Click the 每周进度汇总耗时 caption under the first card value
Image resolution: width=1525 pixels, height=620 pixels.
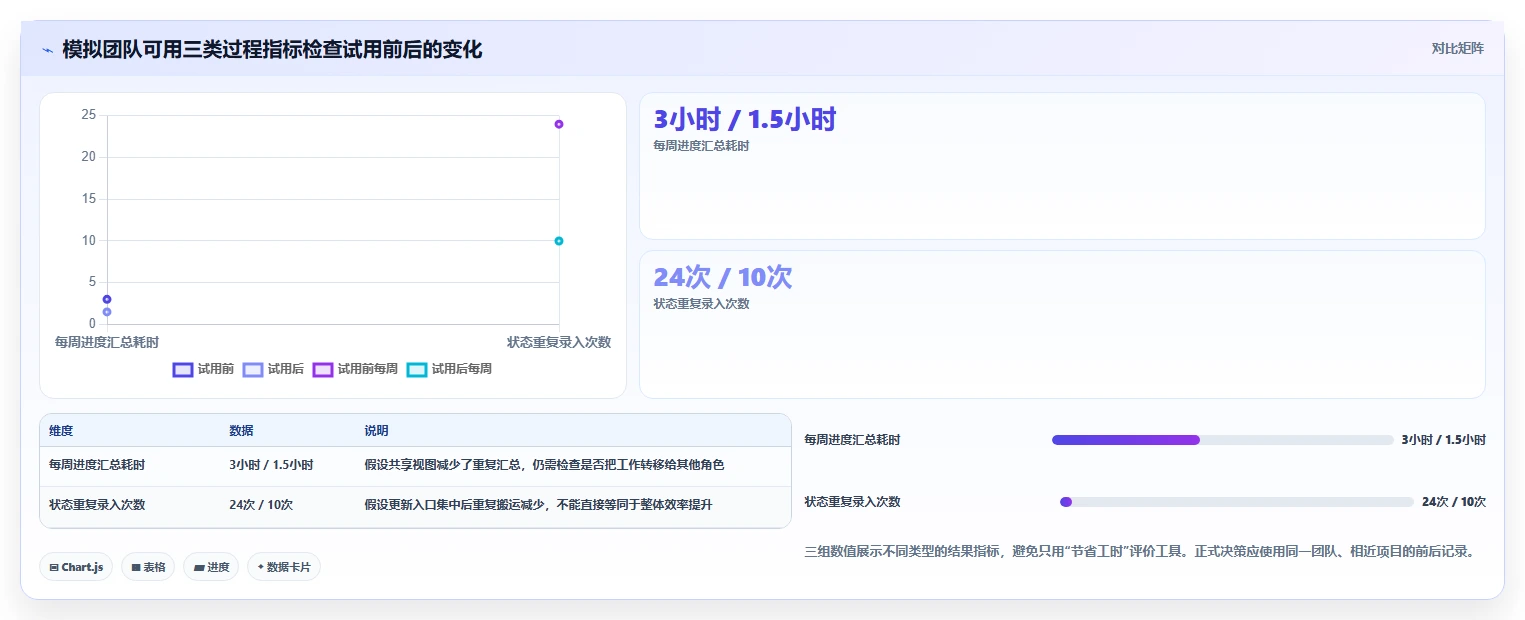701,146
